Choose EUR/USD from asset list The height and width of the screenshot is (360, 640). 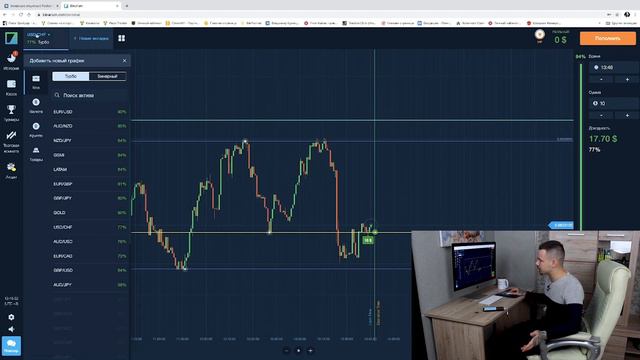click(90, 112)
